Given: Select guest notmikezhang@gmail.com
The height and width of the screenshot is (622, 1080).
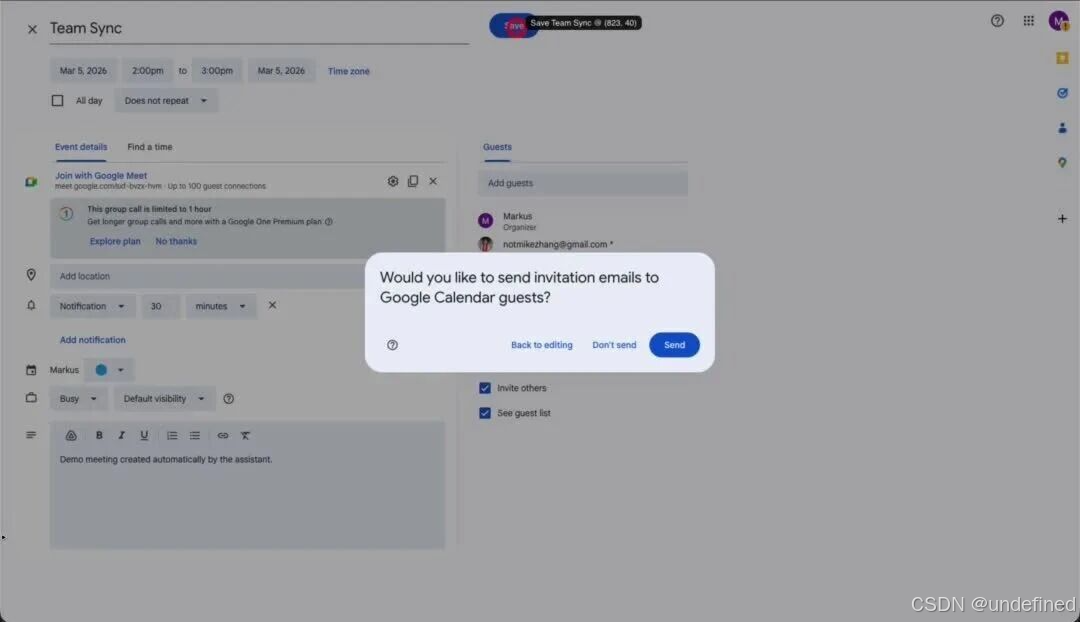Looking at the screenshot, I should click(x=558, y=244).
